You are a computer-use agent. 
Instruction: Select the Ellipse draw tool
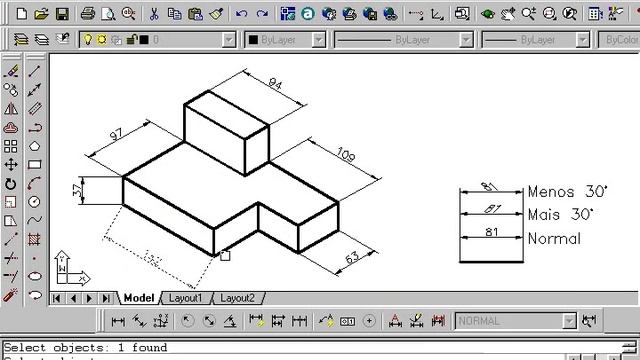[35, 276]
